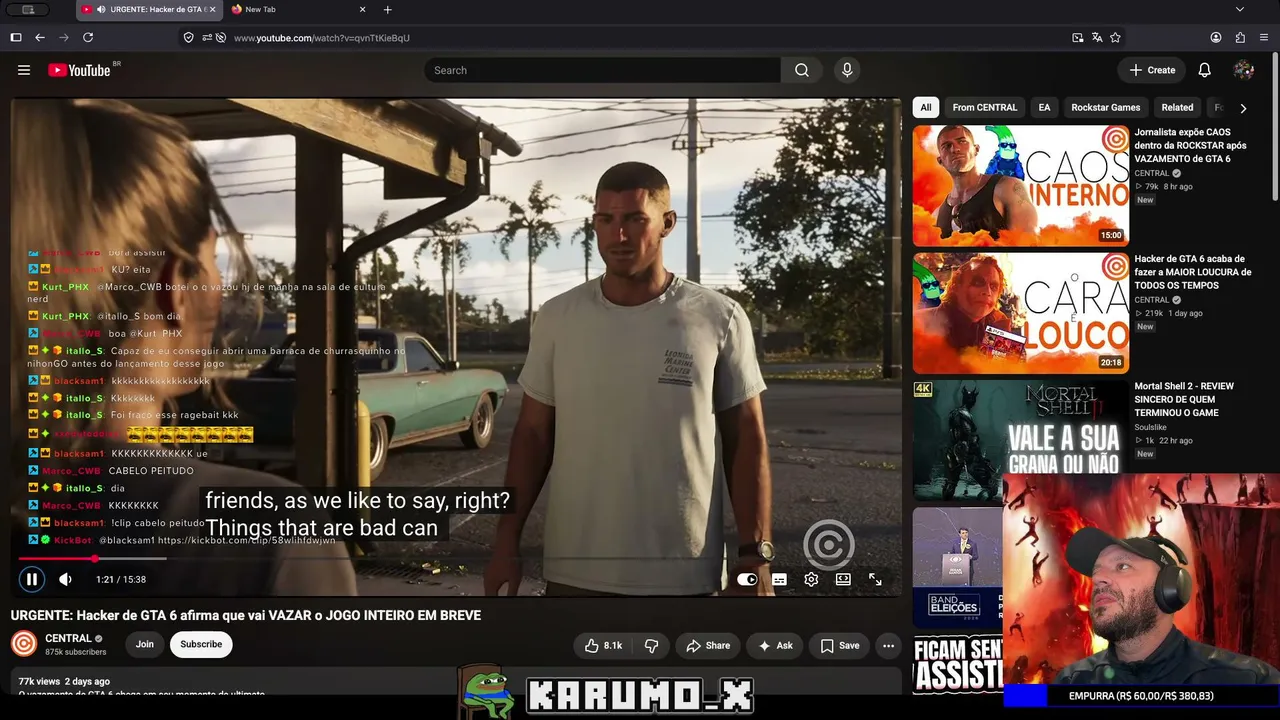Viewport: 1280px width, 720px height.
Task: Open the Create menu
Action: click(x=1152, y=70)
